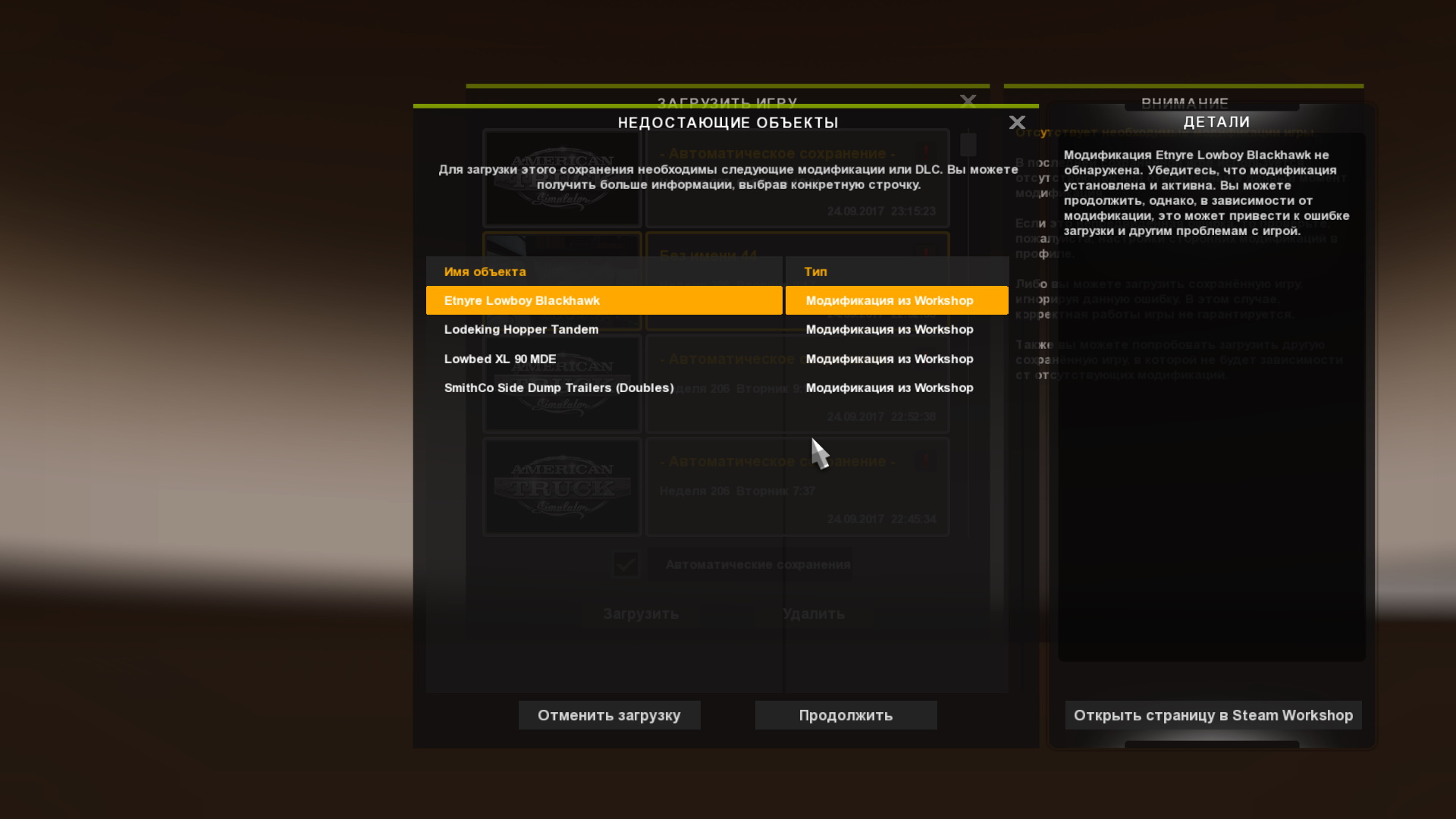Image resolution: width=1456 pixels, height=819 pixels.
Task: Toggle 'Автоматические сохранения' checkbox in Load Game window
Action: pos(626,564)
